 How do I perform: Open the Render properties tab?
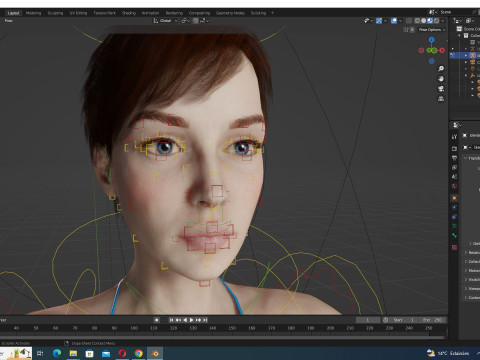point(454,149)
